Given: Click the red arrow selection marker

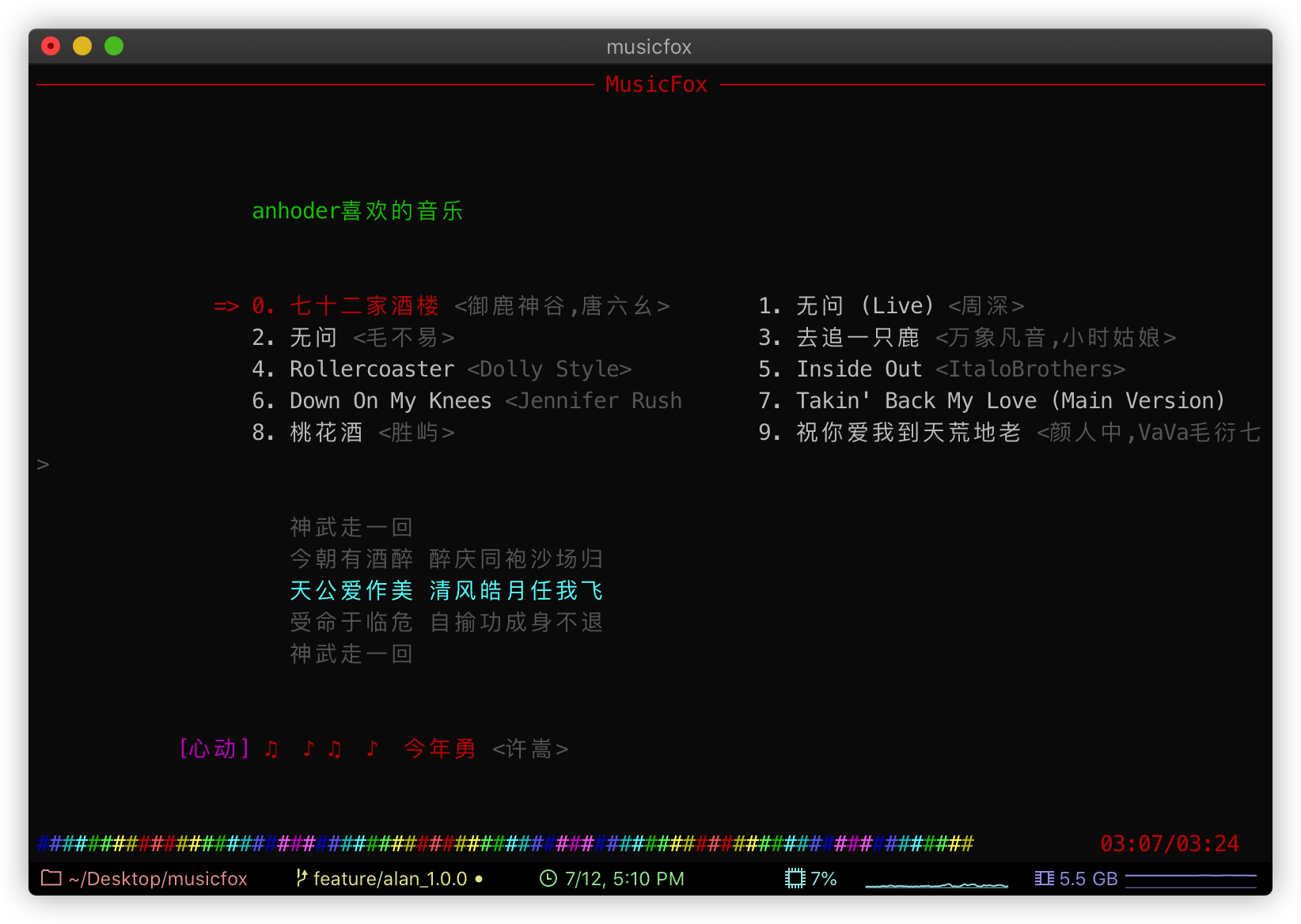Looking at the screenshot, I should pyautogui.click(x=226, y=306).
